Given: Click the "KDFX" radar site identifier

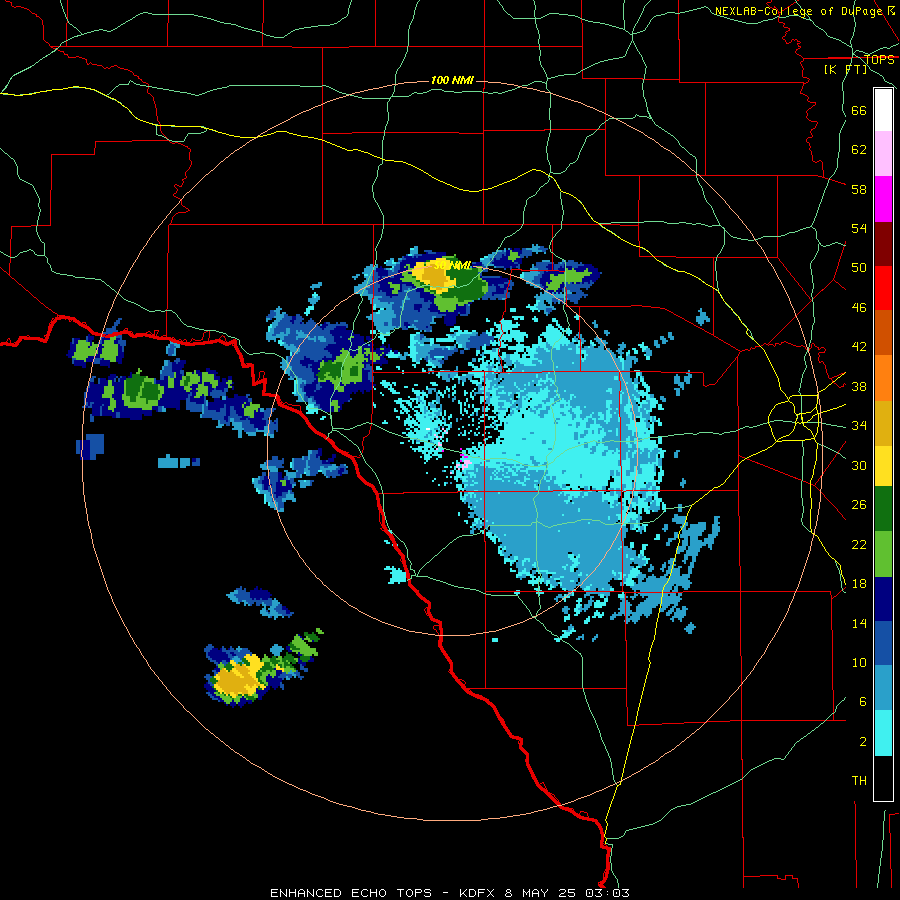Looking at the screenshot, I should [x=476, y=893].
